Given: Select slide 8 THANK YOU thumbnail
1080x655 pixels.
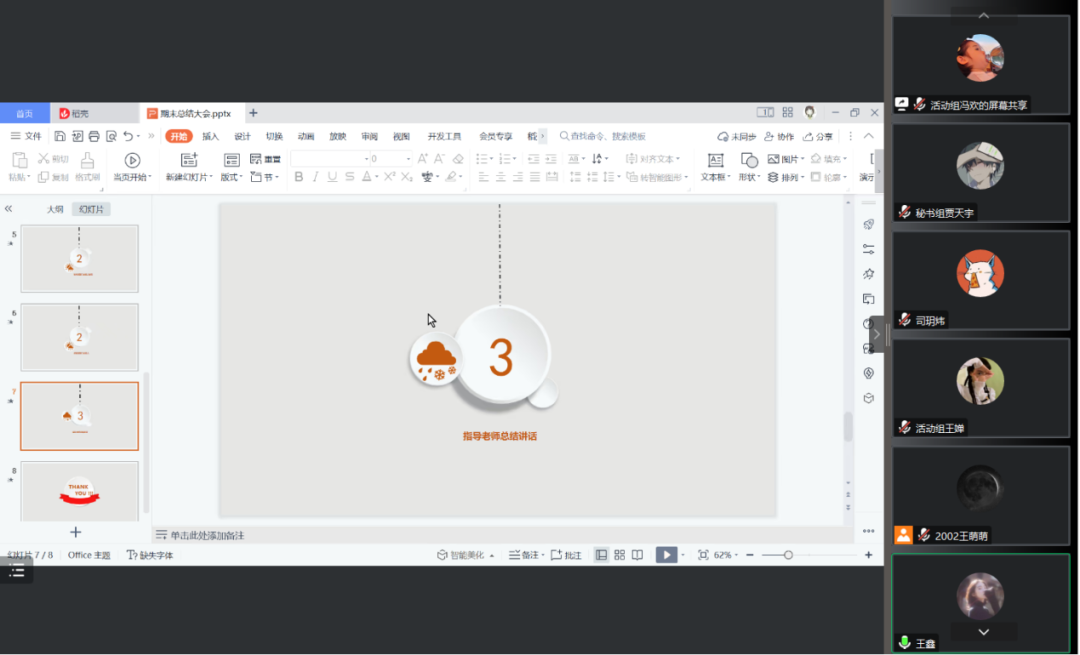Looking at the screenshot, I should tap(79, 490).
